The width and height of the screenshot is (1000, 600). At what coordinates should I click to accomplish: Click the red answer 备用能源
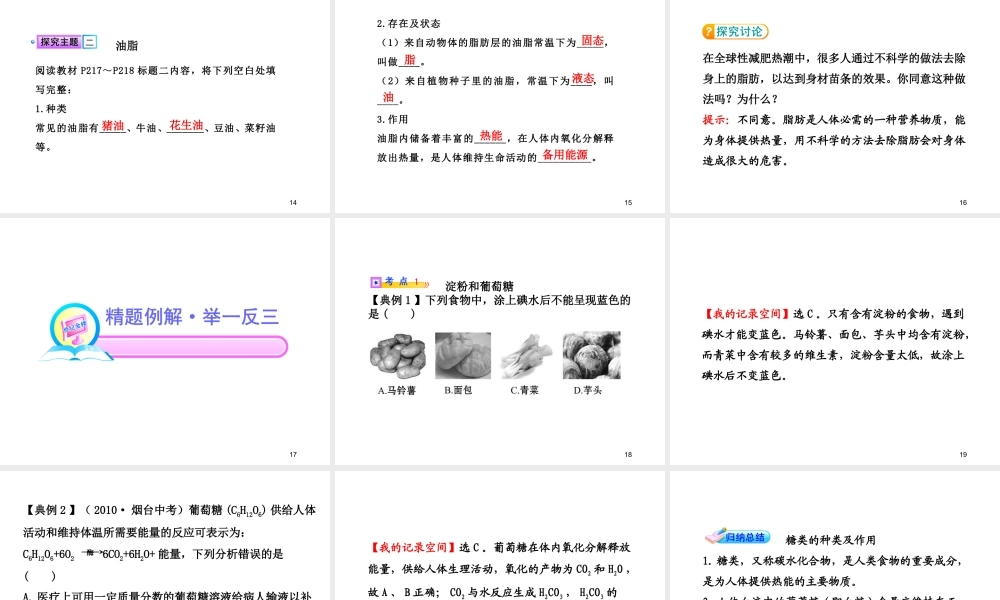(x=565, y=154)
